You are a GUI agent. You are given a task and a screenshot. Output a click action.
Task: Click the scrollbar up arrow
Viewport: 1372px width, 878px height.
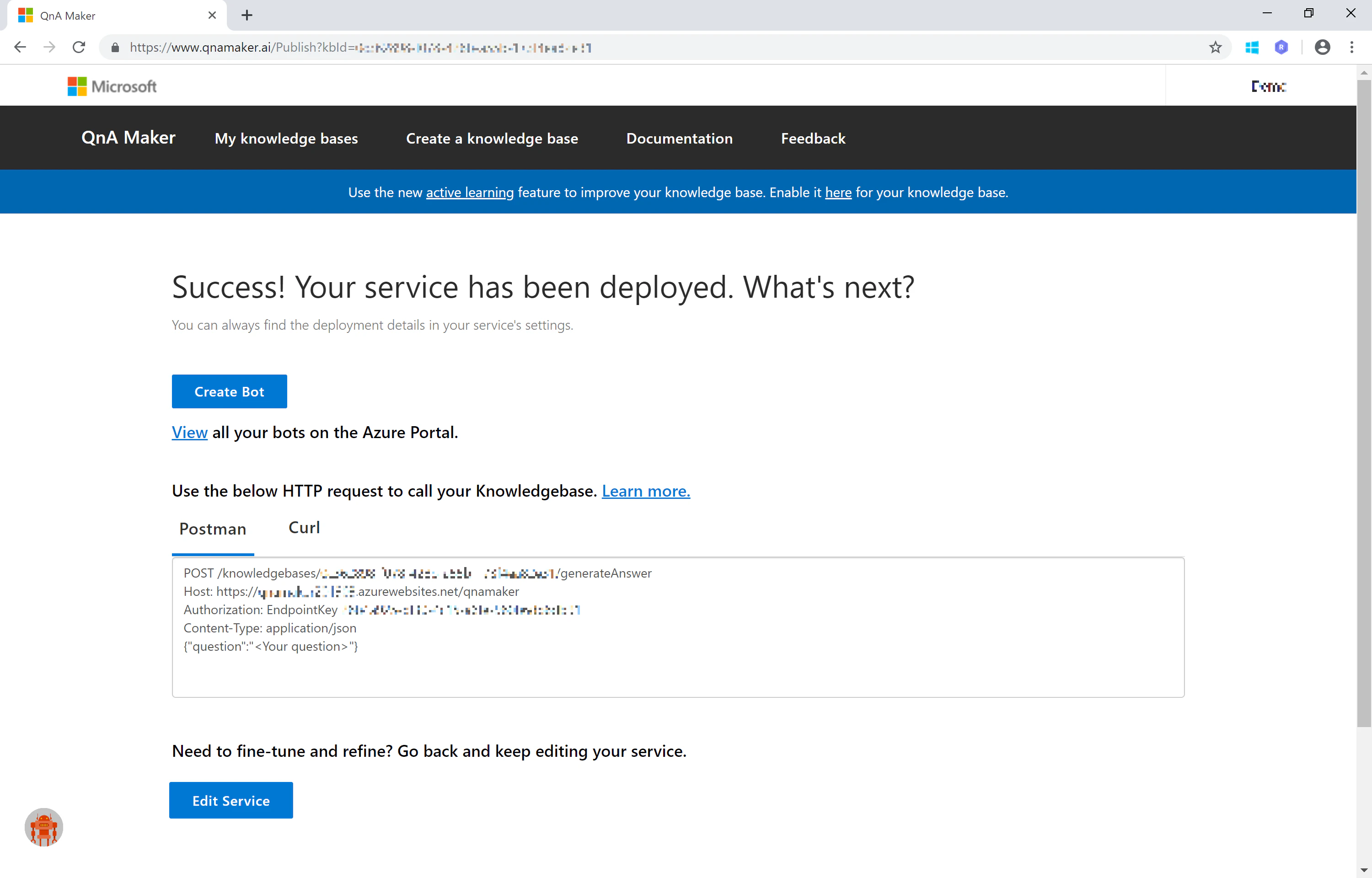tap(1363, 72)
